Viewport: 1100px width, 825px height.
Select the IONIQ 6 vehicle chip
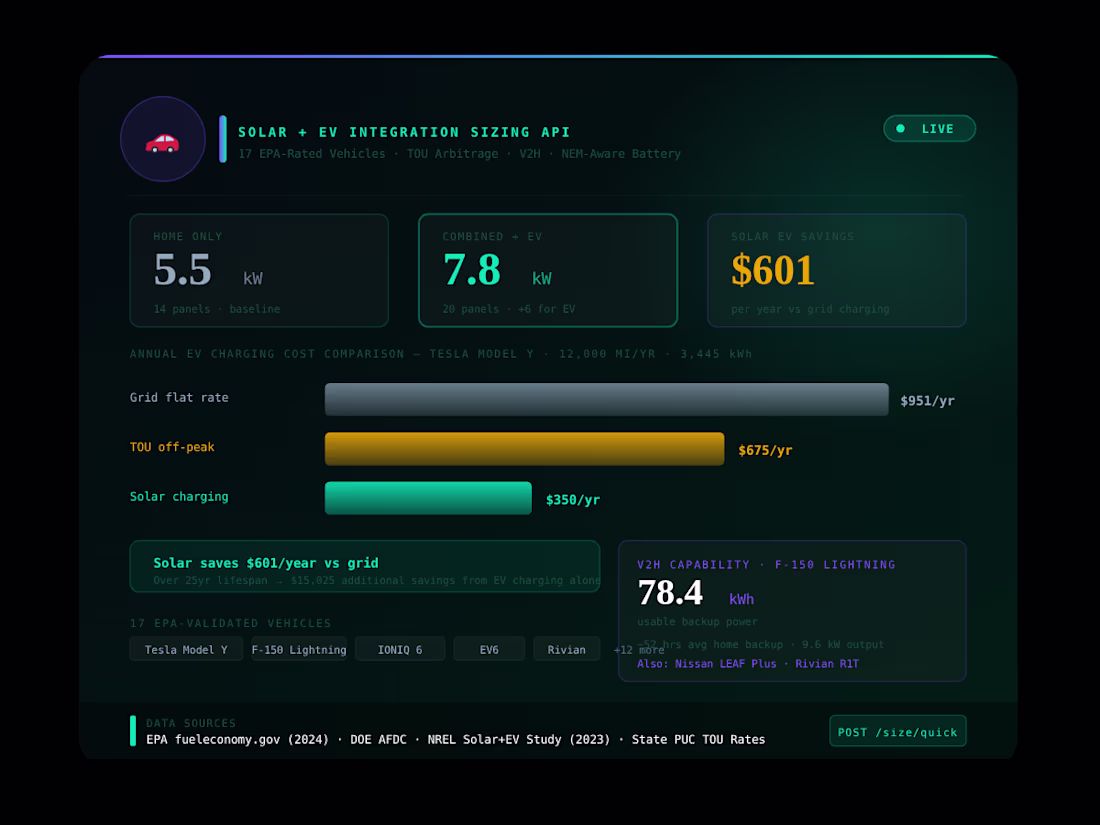pyautogui.click(x=400, y=649)
